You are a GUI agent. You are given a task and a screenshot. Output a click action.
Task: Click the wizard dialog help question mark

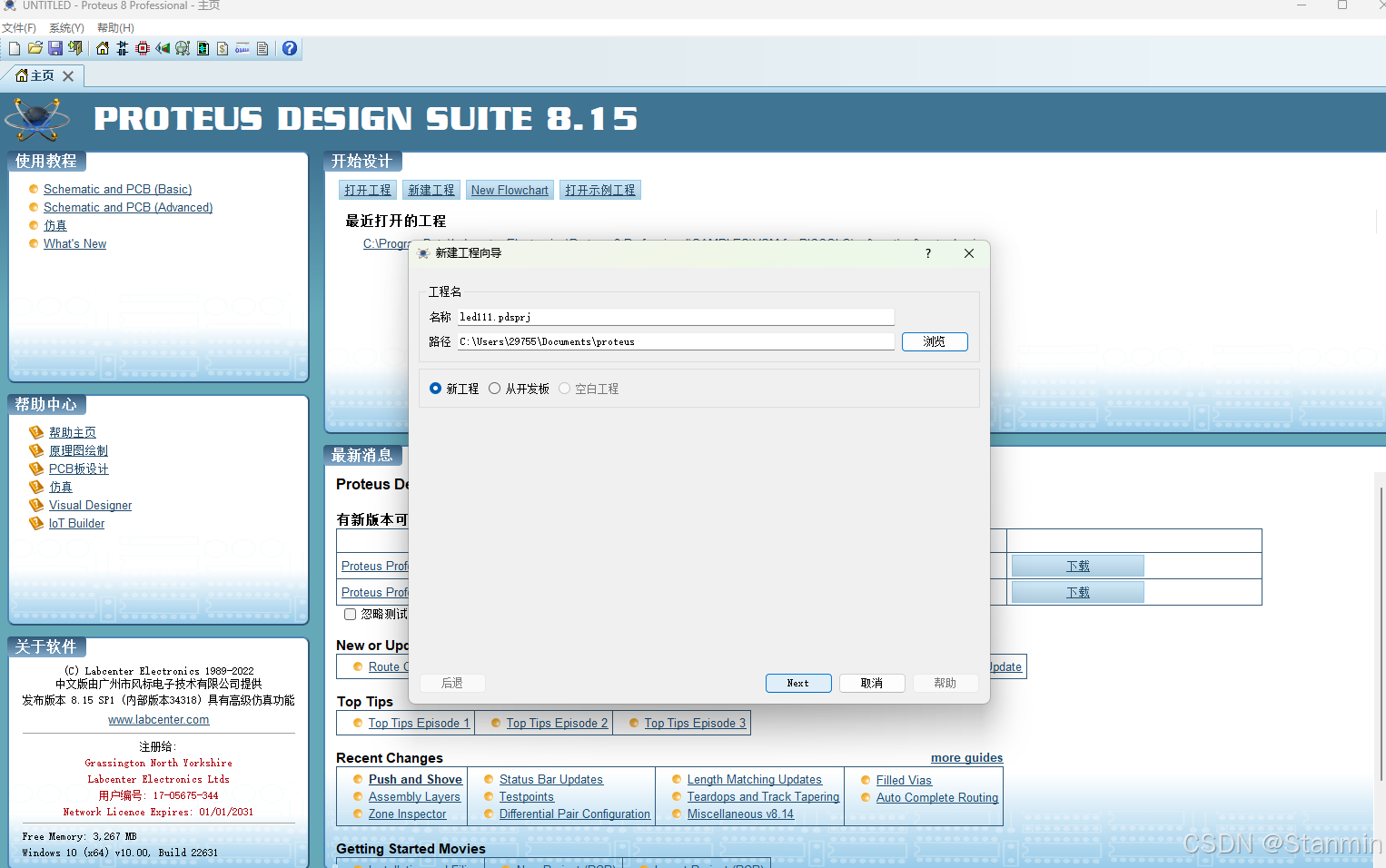927,253
